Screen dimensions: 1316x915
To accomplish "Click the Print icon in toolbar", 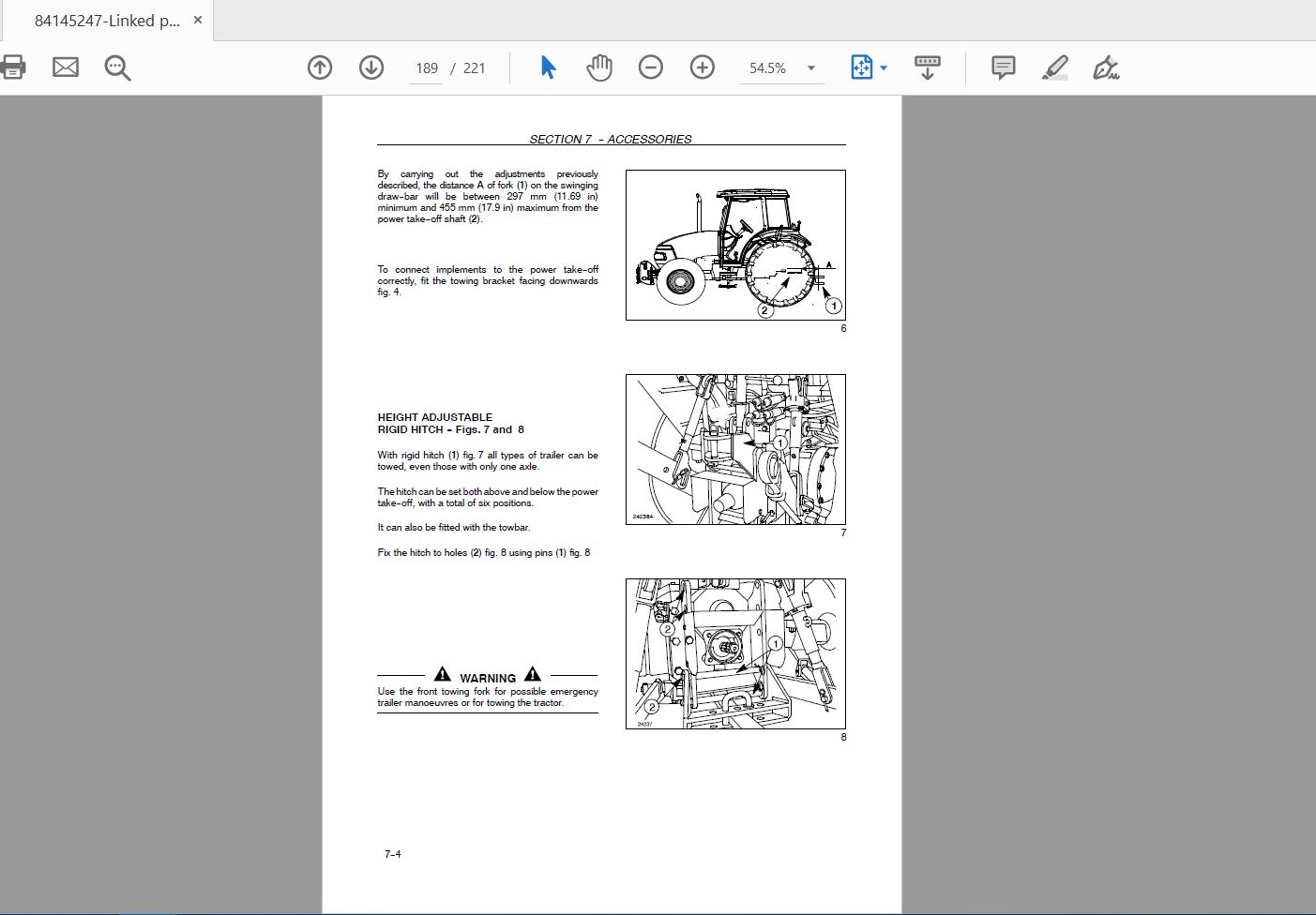I will click(x=12, y=67).
